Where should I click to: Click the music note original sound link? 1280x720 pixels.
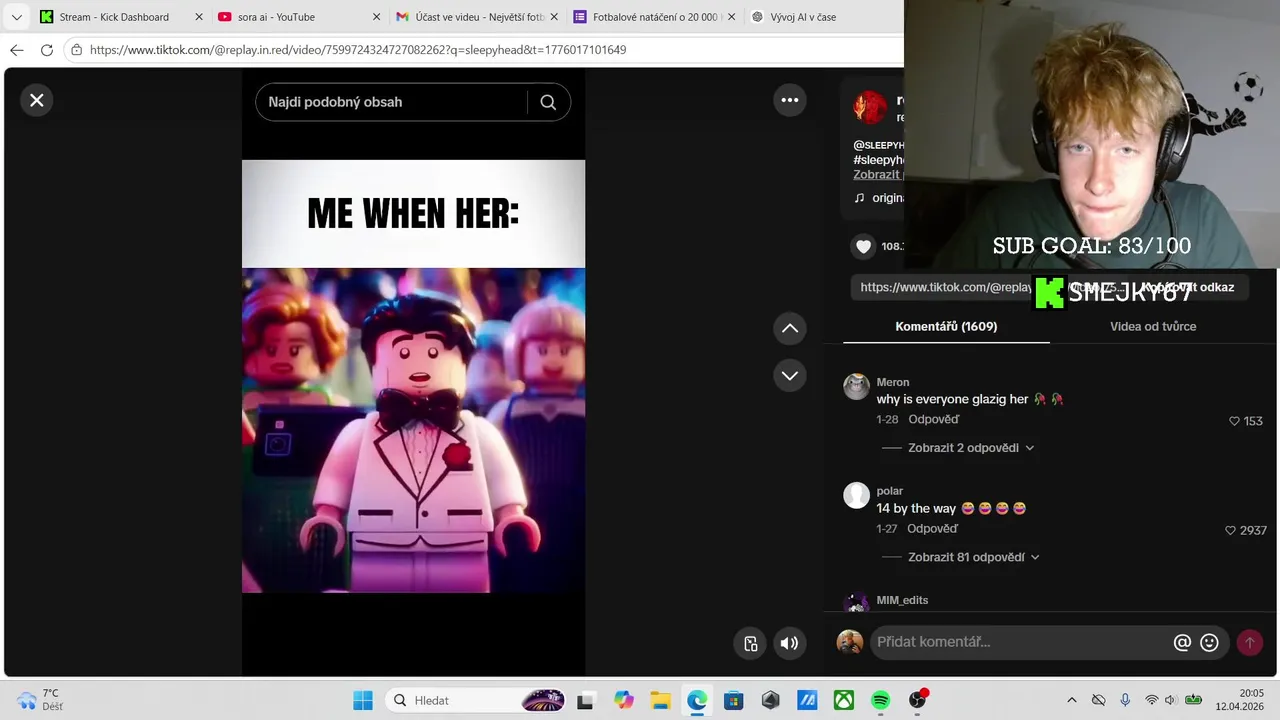878,198
